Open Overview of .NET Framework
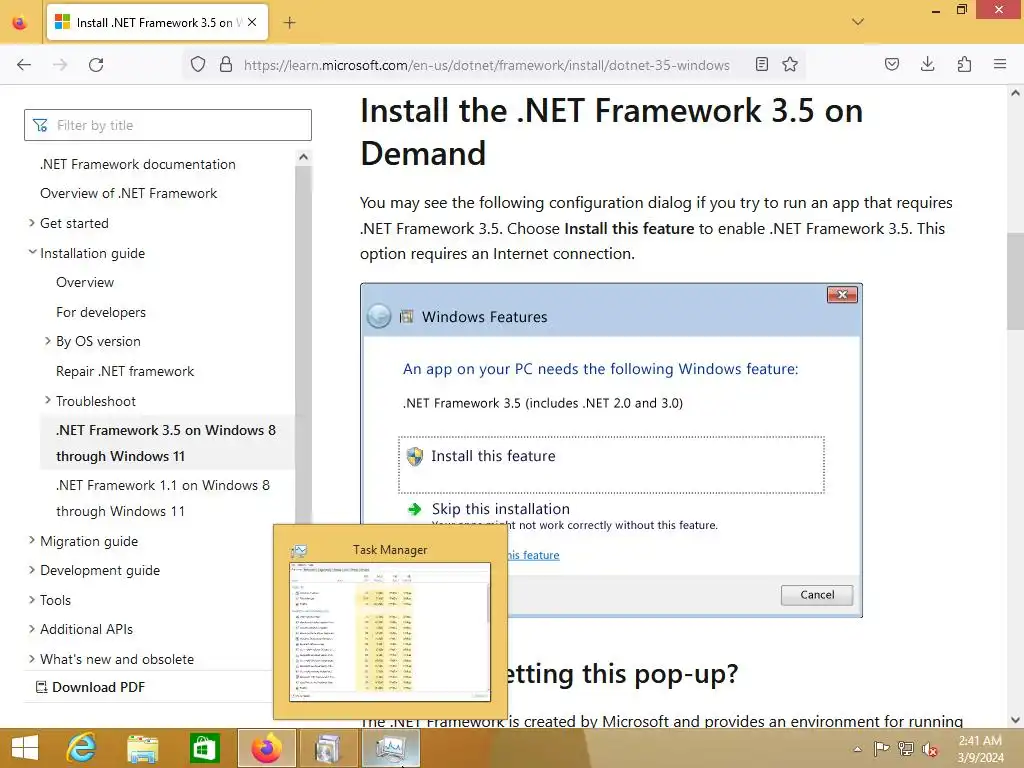This screenshot has width=1024, height=768. tap(129, 193)
